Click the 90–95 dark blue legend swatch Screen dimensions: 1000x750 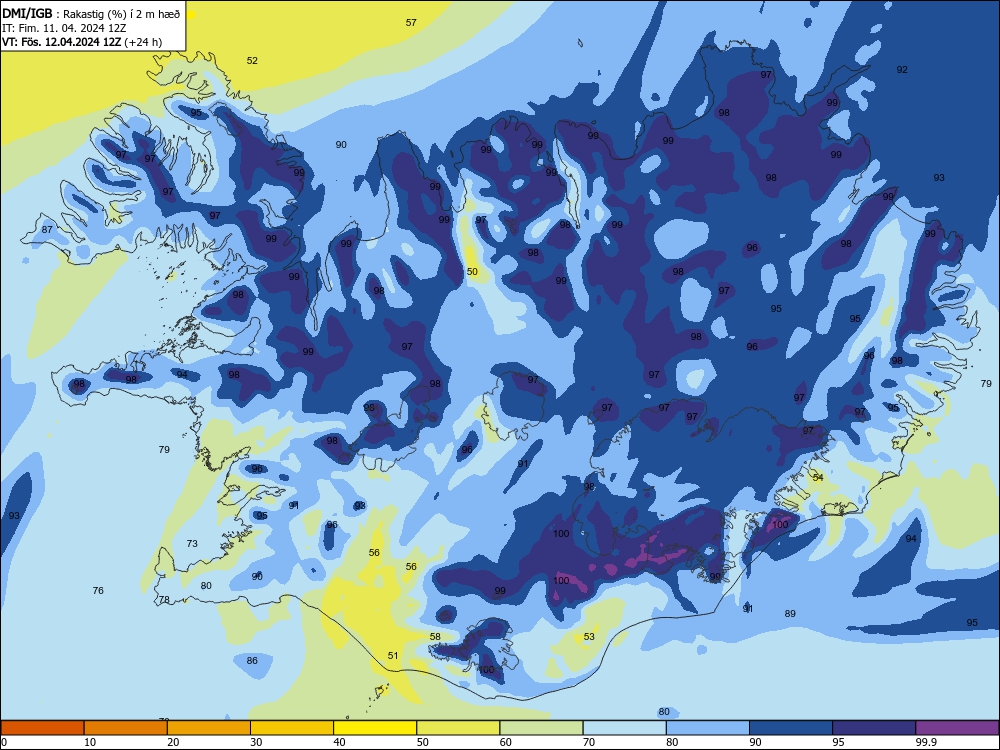(x=791, y=728)
